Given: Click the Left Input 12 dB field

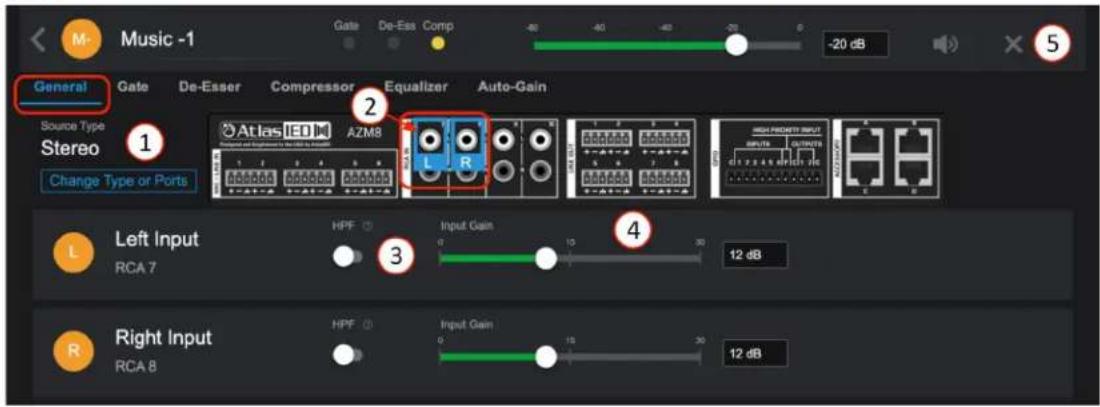Looking at the screenshot, I should click(x=755, y=255).
